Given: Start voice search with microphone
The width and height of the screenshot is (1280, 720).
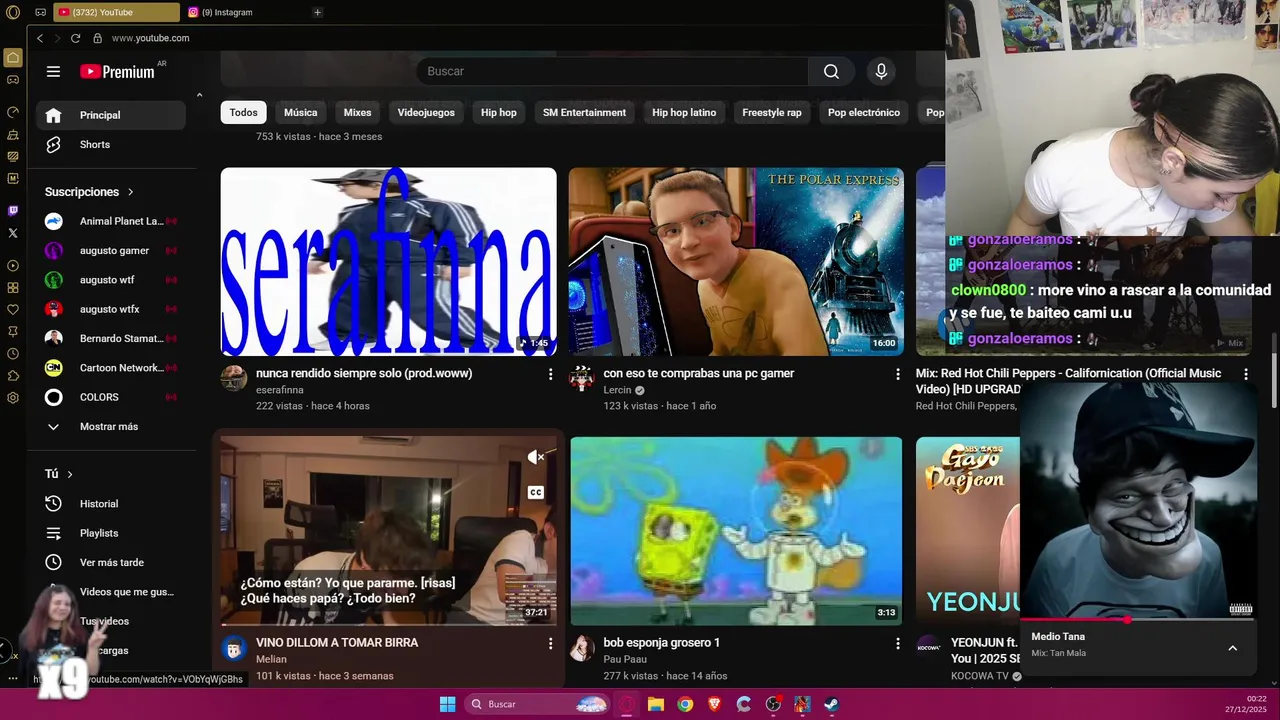Looking at the screenshot, I should tap(881, 71).
